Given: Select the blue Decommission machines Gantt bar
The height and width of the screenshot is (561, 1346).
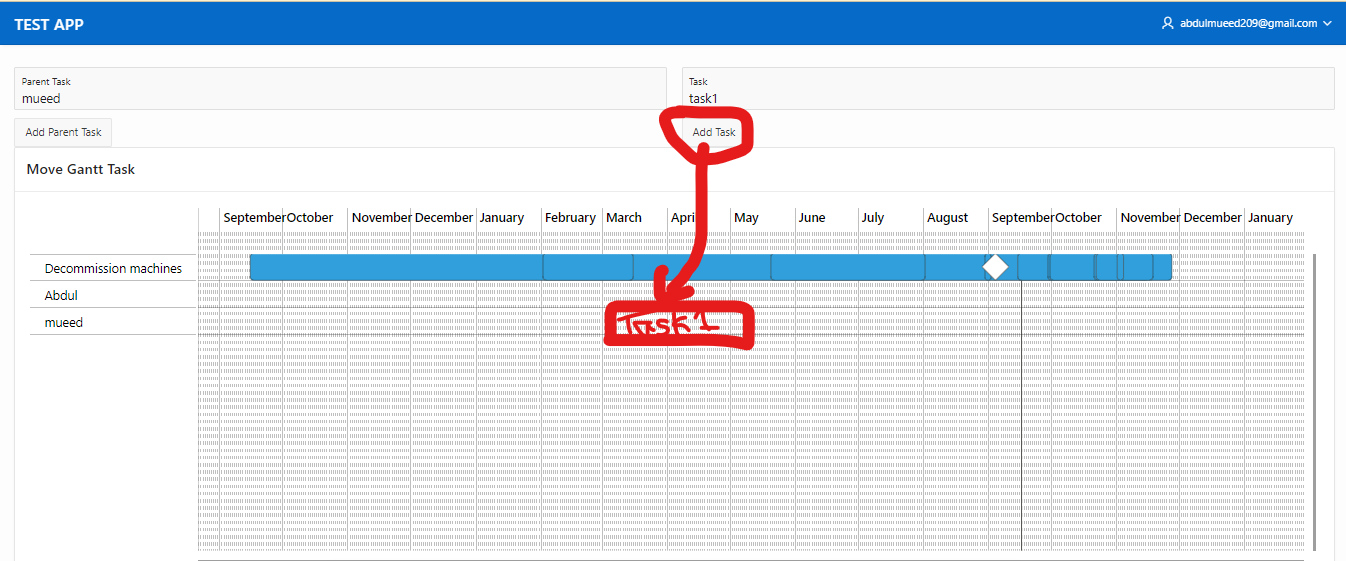Looking at the screenshot, I should click(x=400, y=267).
